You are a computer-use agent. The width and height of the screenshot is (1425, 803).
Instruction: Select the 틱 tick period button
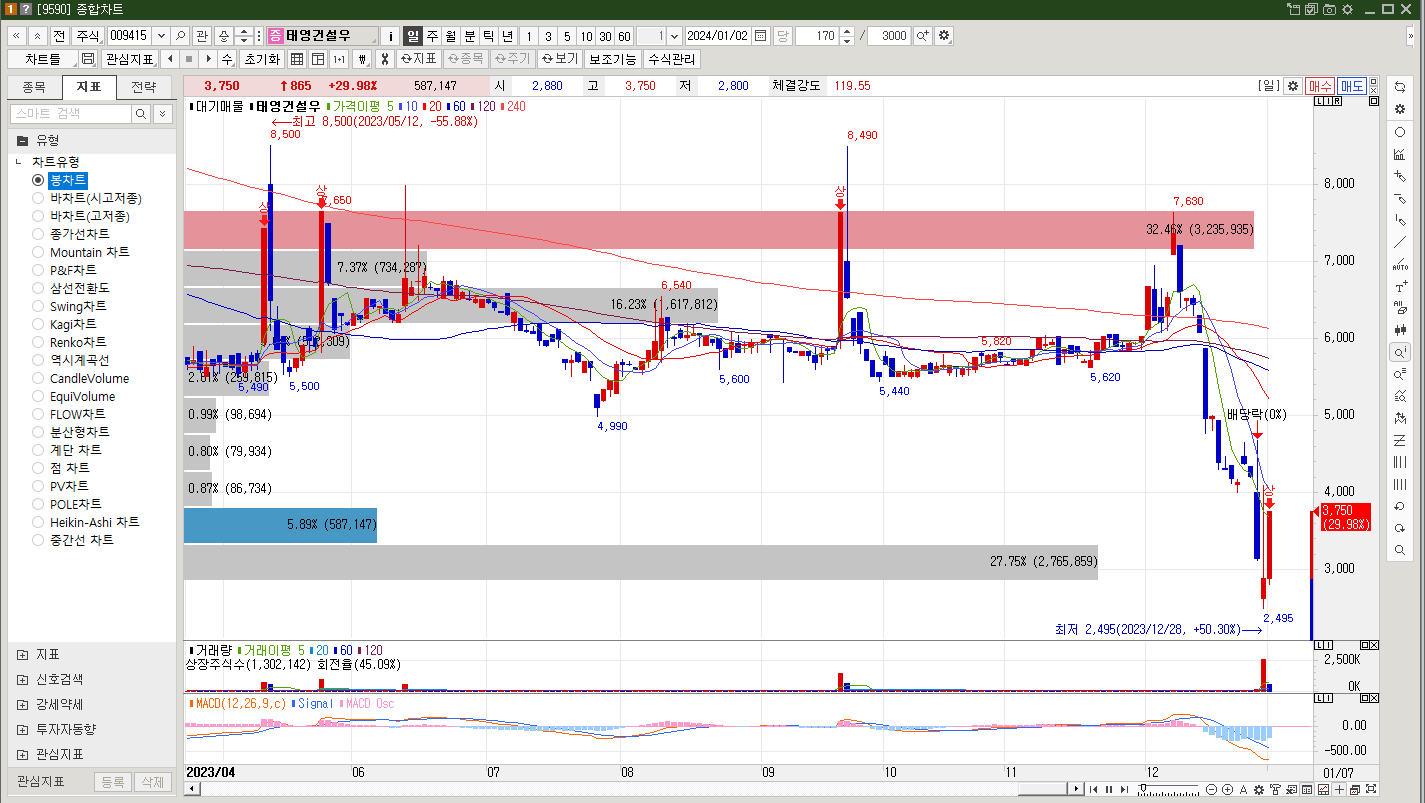click(x=488, y=35)
